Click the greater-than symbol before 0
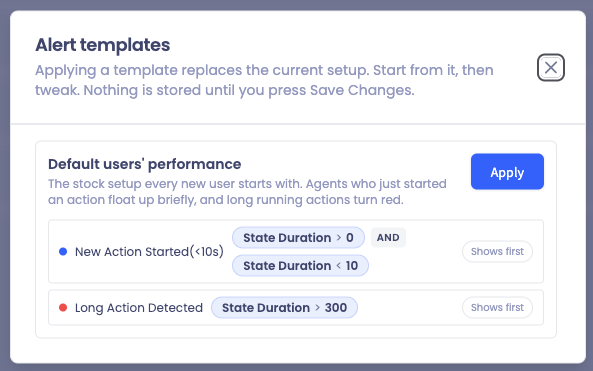This screenshot has height=371, width=593. (339, 238)
